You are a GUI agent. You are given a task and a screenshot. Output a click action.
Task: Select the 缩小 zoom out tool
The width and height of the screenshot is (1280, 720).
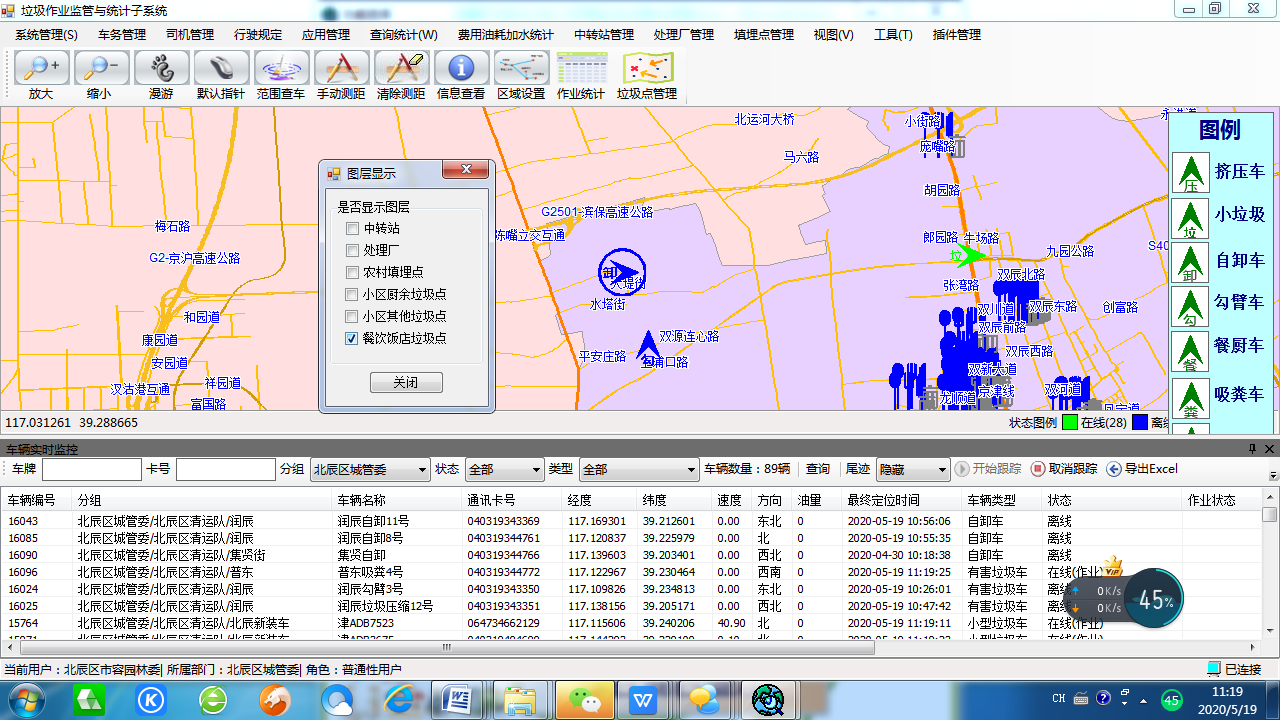(x=101, y=69)
